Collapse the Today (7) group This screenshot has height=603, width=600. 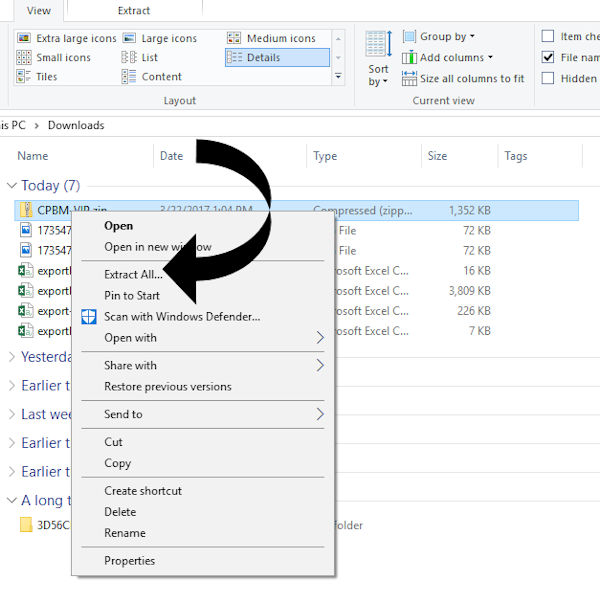12,186
